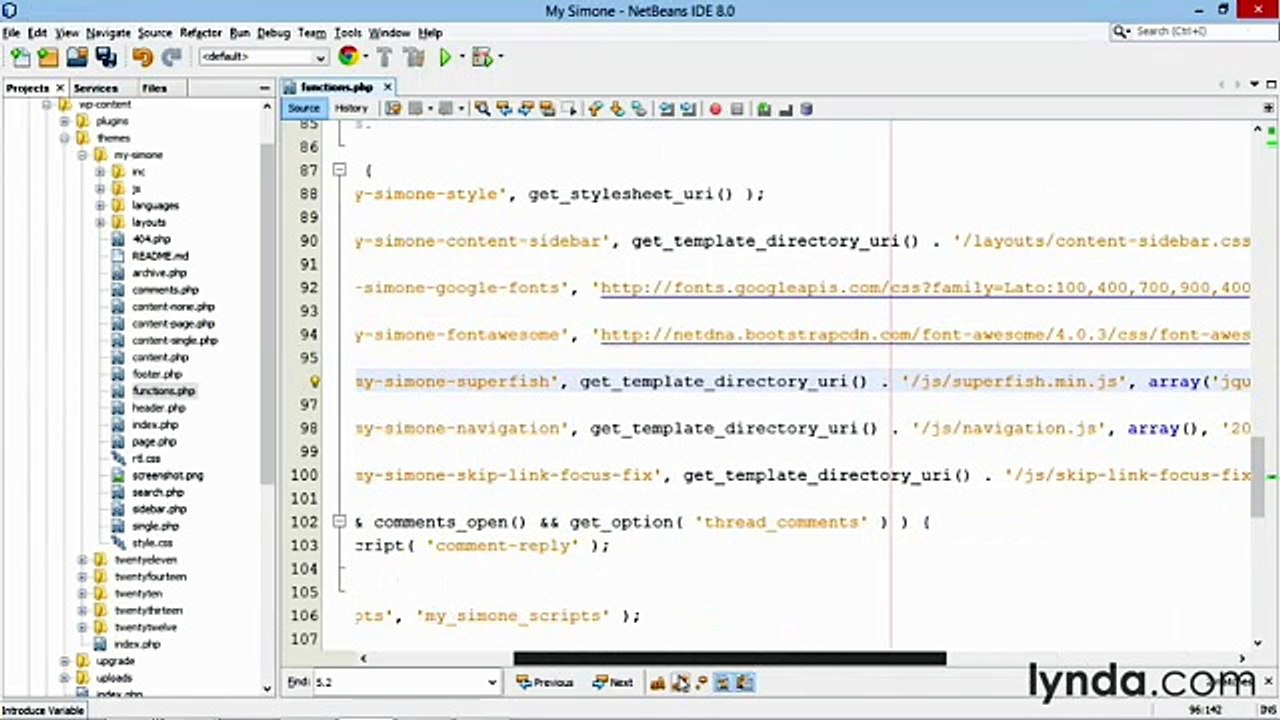Click the Build Project hammer icon

[384, 57]
